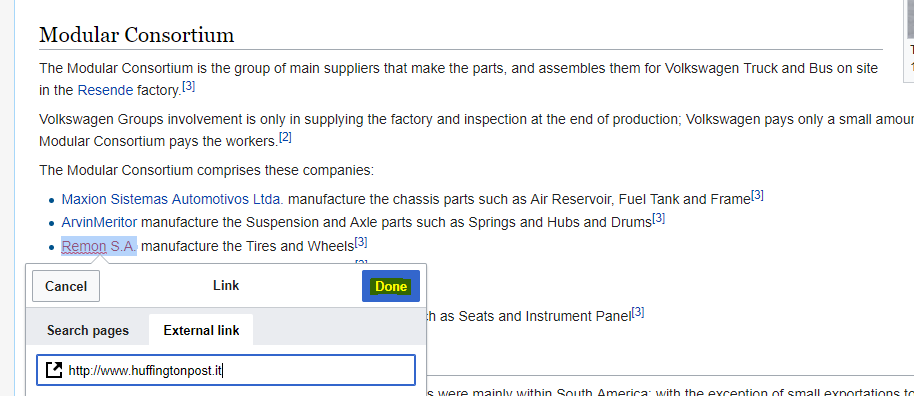Image resolution: width=914 pixels, height=396 pixels.
Task: Click the Done button
Action: pyautogui.click(x=391, y=286)
